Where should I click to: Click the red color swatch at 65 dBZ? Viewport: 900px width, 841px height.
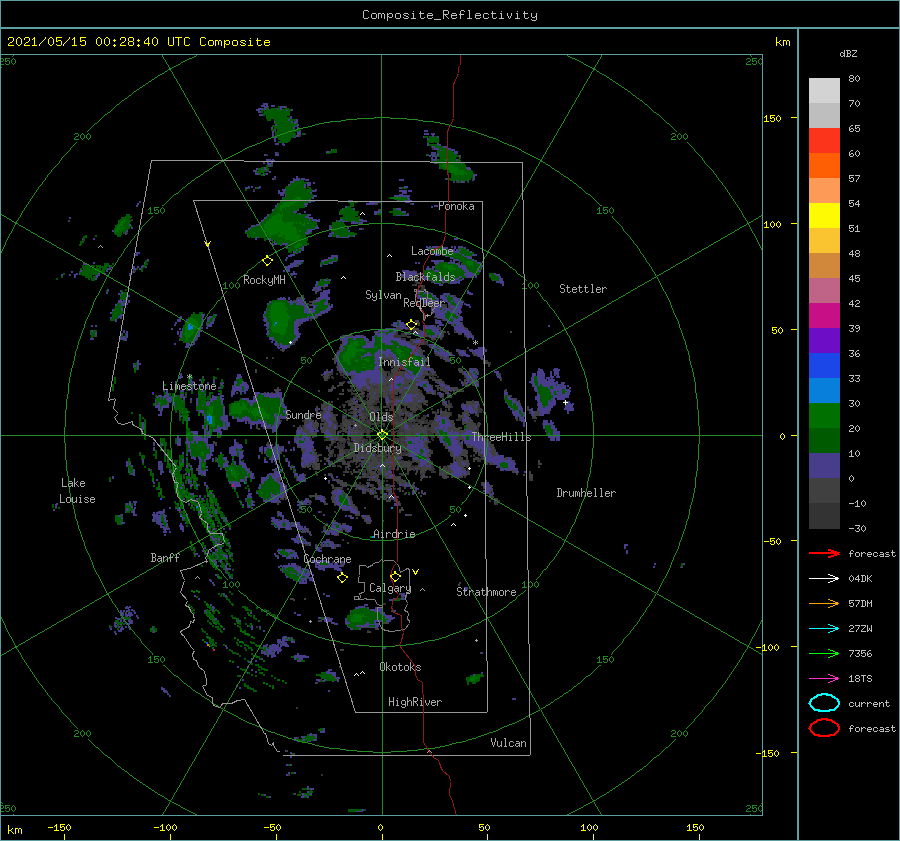tap(824, 141)
